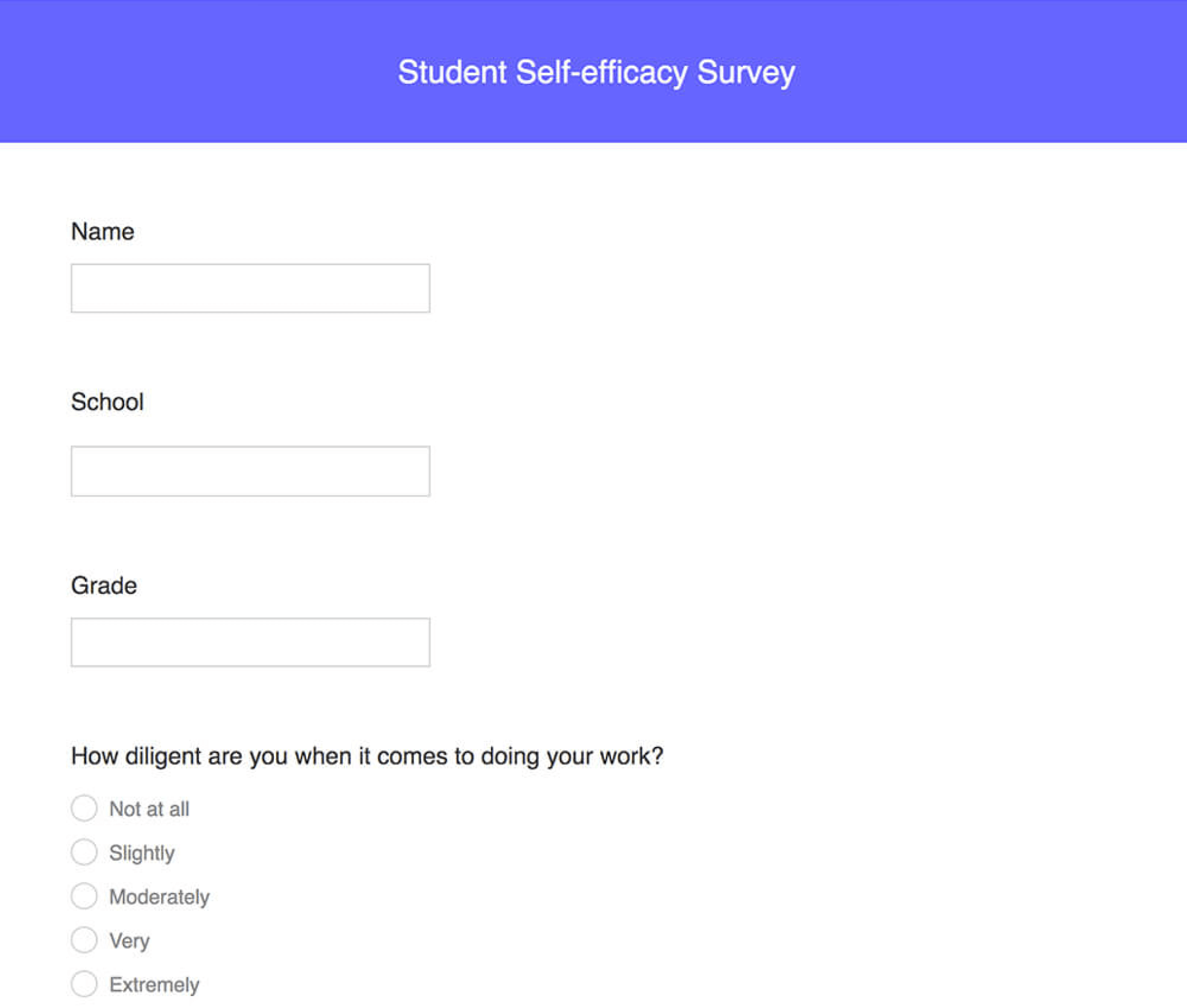Click inside the Grade text field
Screen dimensions: 1187x1008
tap(250, 642)
